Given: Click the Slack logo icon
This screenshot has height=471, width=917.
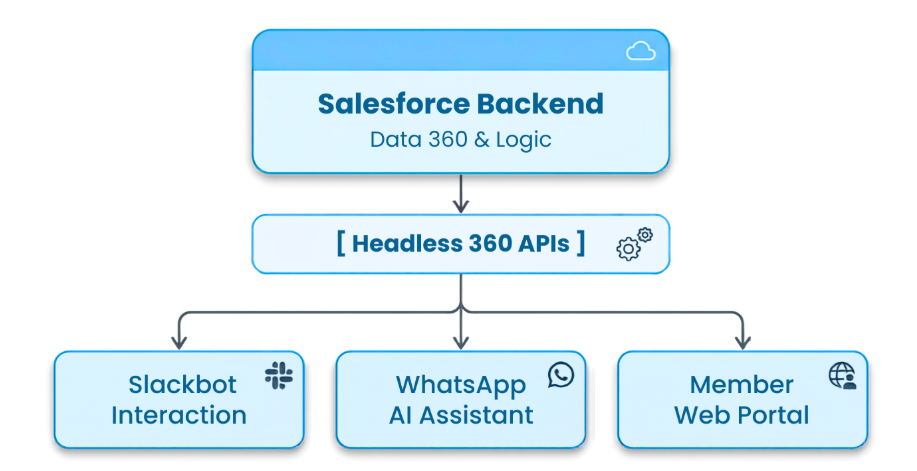Looking at the screenshot, I should coord(279,376).
